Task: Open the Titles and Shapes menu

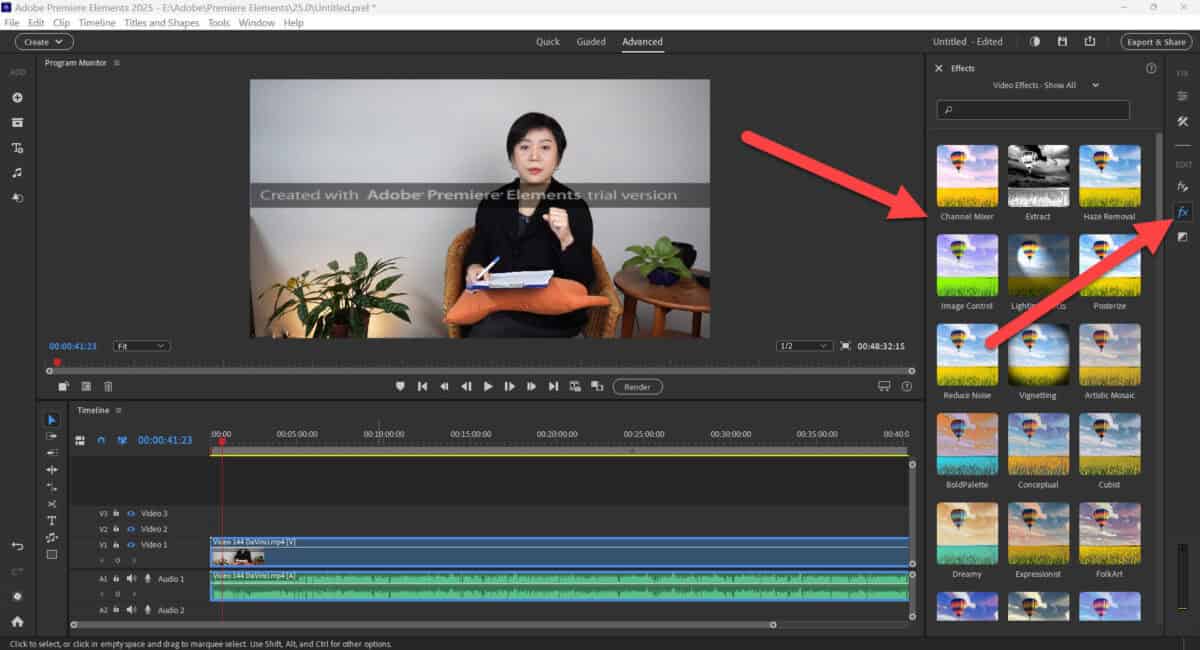Action: pos(162,22)
